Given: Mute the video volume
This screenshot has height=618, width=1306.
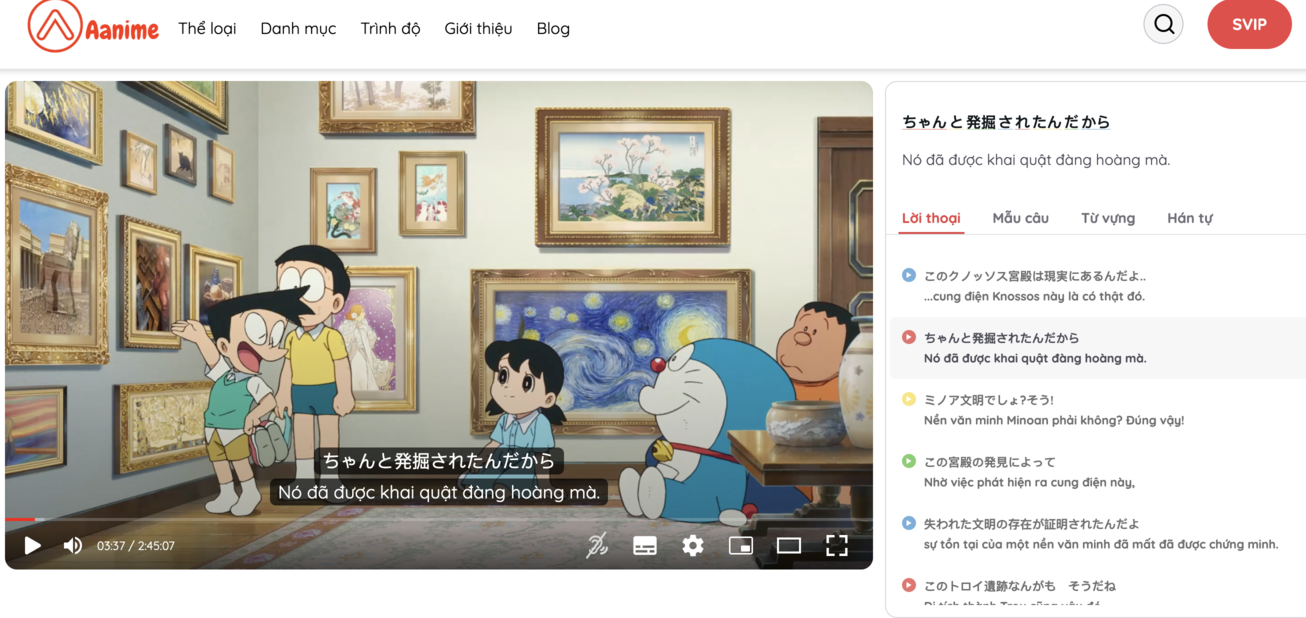Looking at the screenshot, I should [72, 546].
